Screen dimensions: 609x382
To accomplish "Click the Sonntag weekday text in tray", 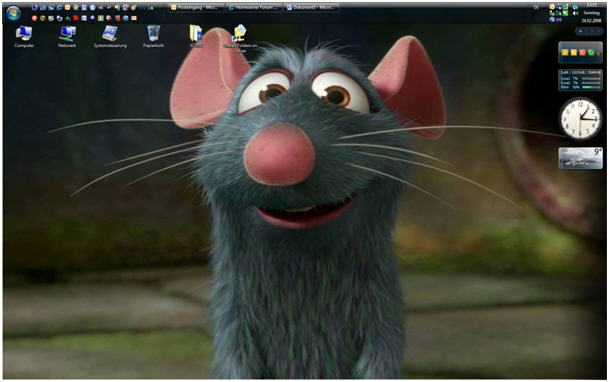I will pos(592,13).
